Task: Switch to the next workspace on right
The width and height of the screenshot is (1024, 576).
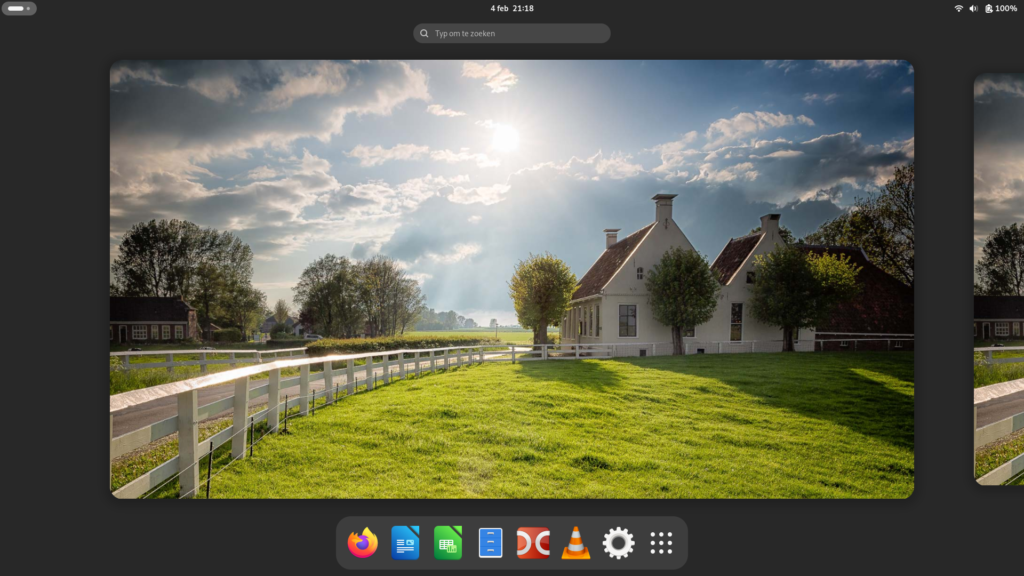Action: pos(999,279)
